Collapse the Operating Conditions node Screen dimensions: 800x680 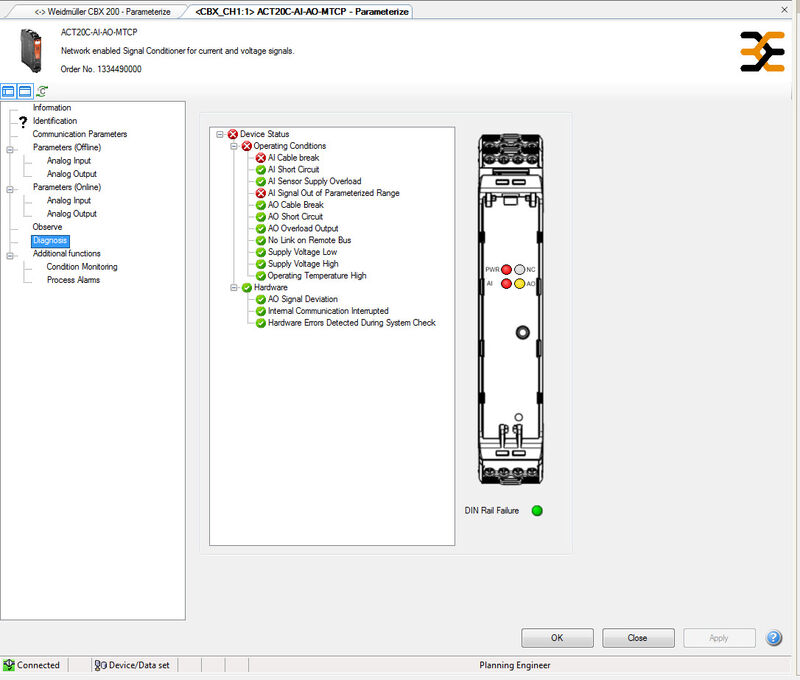pyautogui.click(x=234, y=146)
